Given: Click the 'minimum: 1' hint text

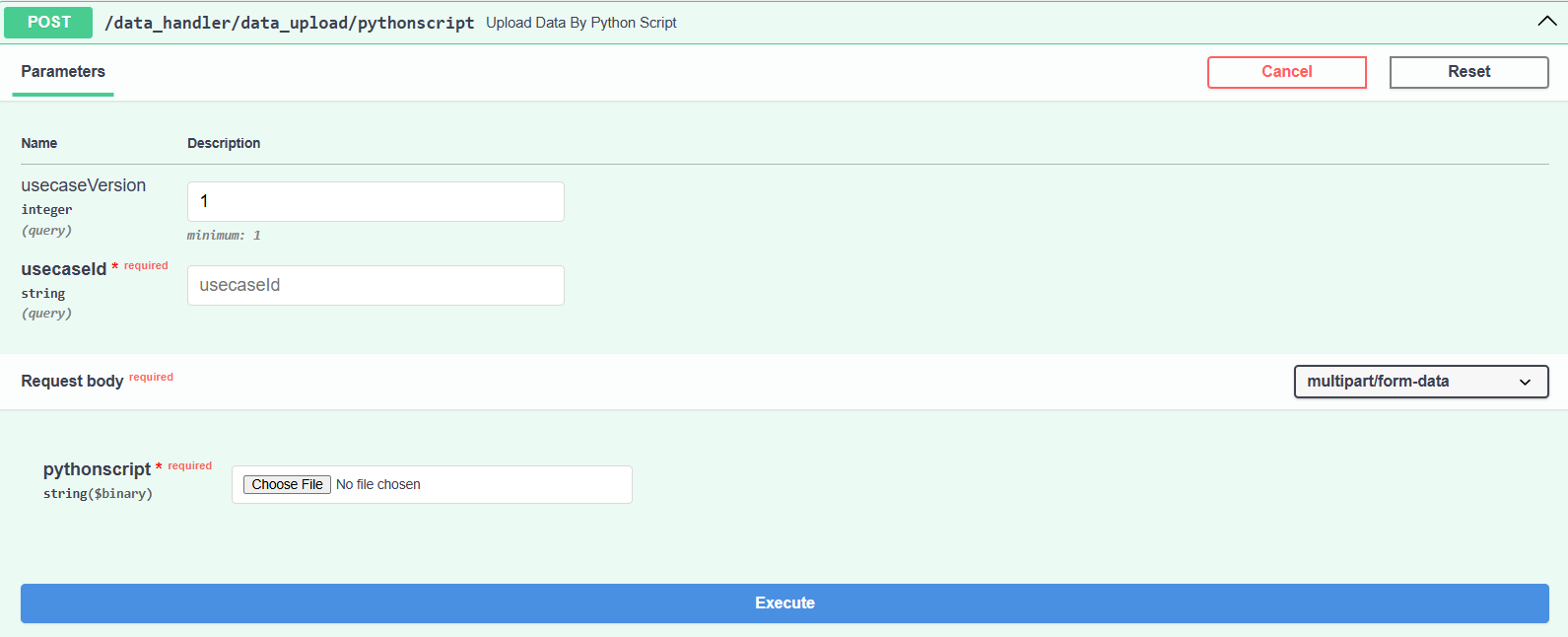Looking at the screenshot, I should click(224, 236).
